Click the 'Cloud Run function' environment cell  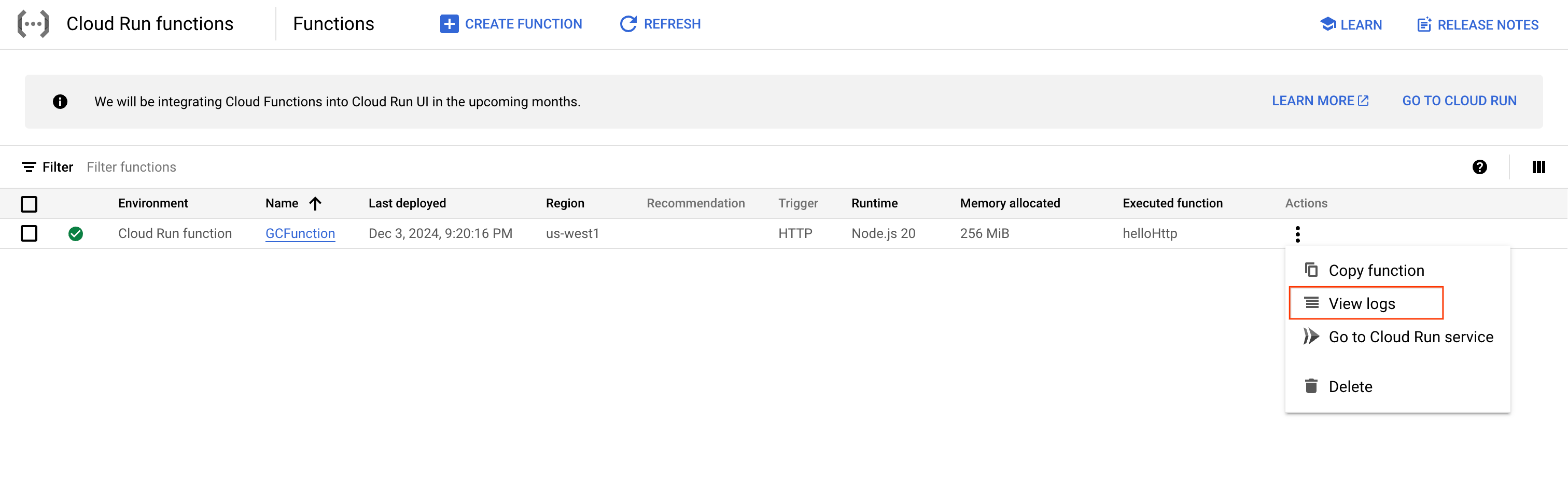[175, 234]
